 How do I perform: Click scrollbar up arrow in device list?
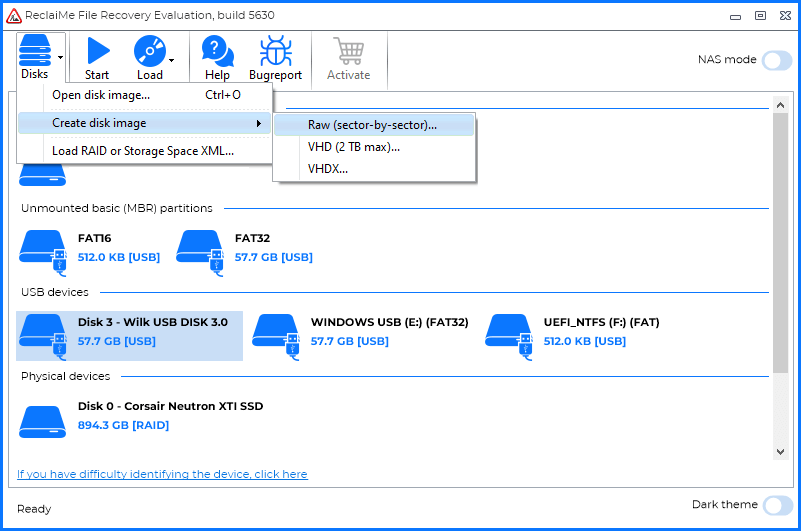click(780, 105)
